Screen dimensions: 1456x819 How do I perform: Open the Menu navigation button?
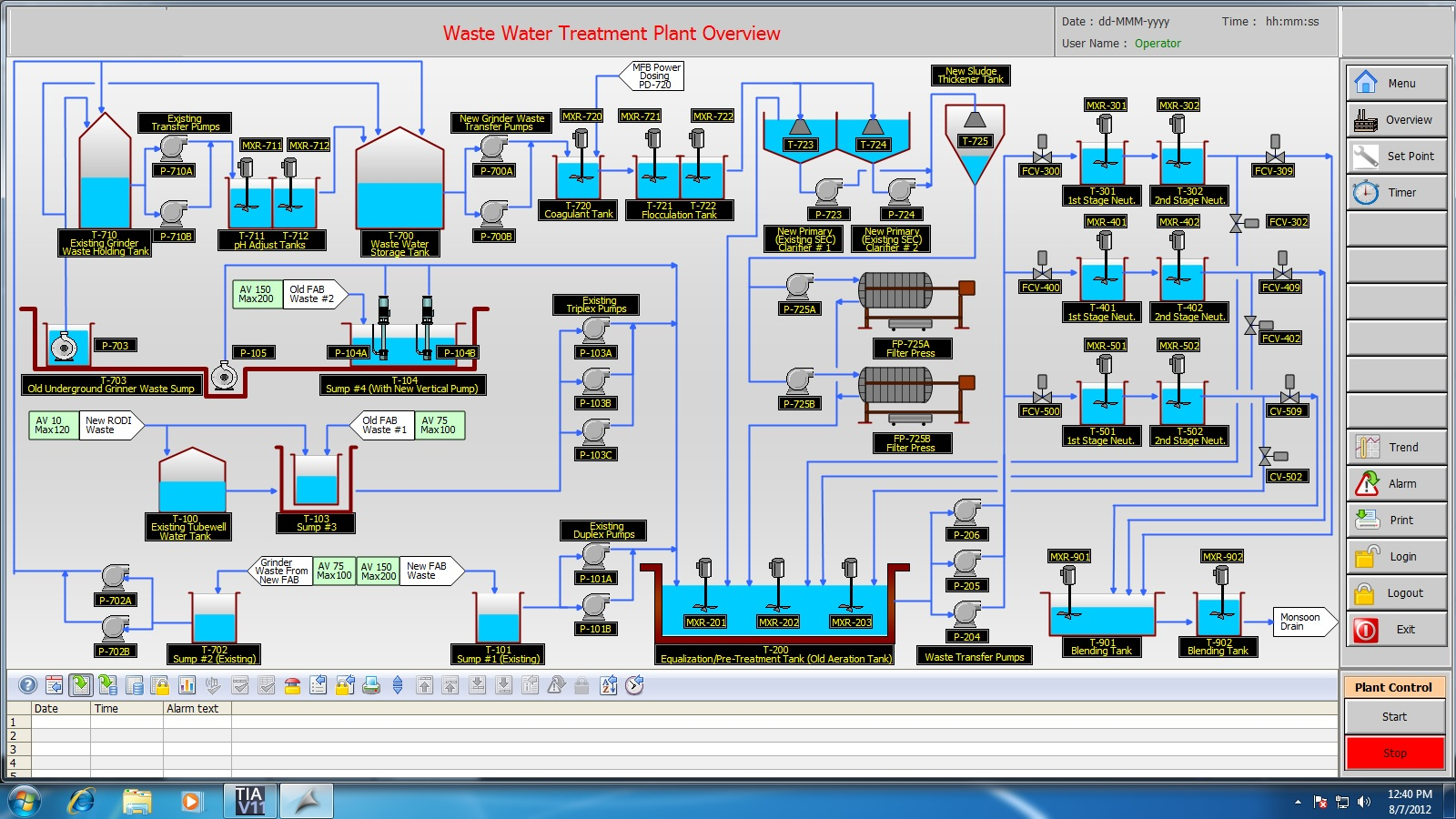pos(1395,83)
